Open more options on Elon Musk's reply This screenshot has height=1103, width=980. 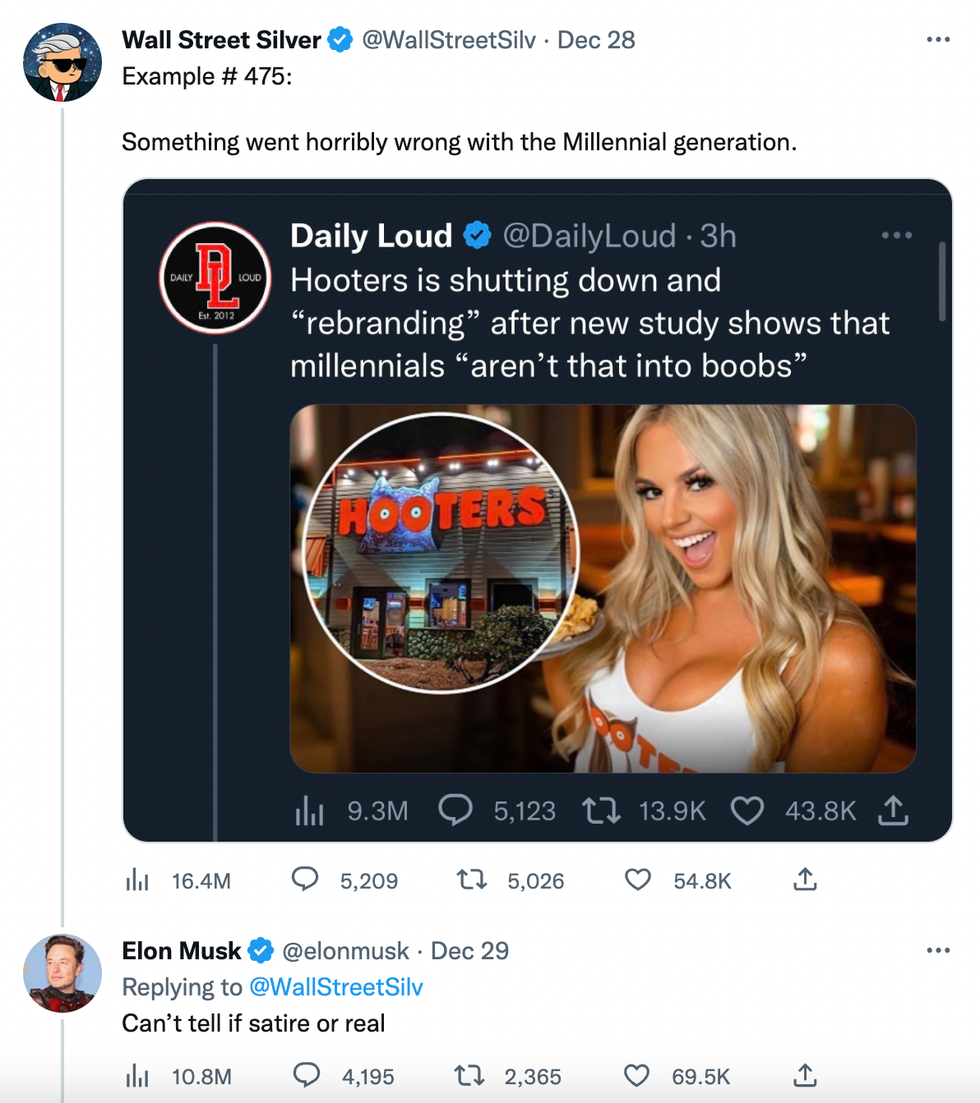click(937, 950)
